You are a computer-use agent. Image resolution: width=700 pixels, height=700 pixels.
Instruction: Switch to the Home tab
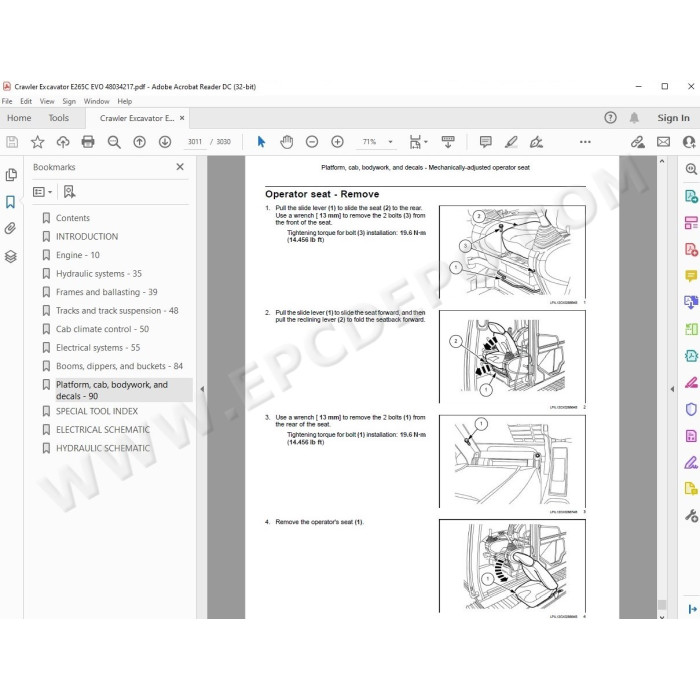19,118
